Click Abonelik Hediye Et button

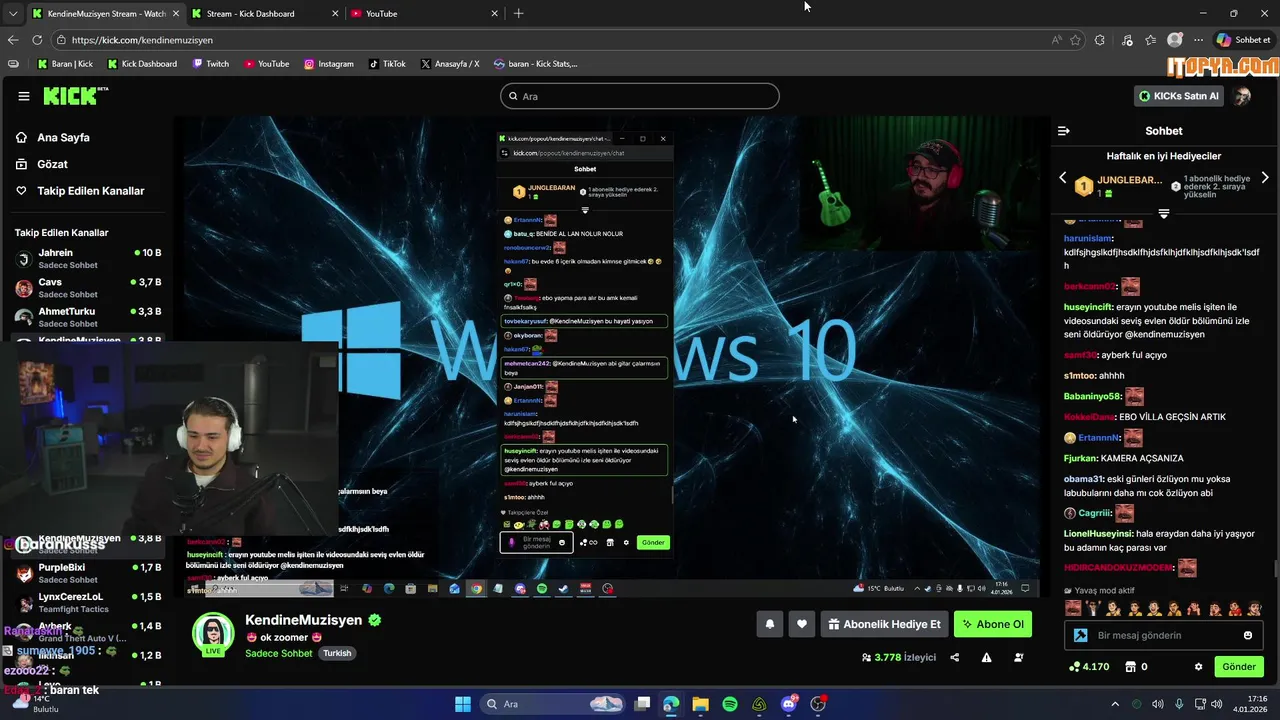point(884,624)
